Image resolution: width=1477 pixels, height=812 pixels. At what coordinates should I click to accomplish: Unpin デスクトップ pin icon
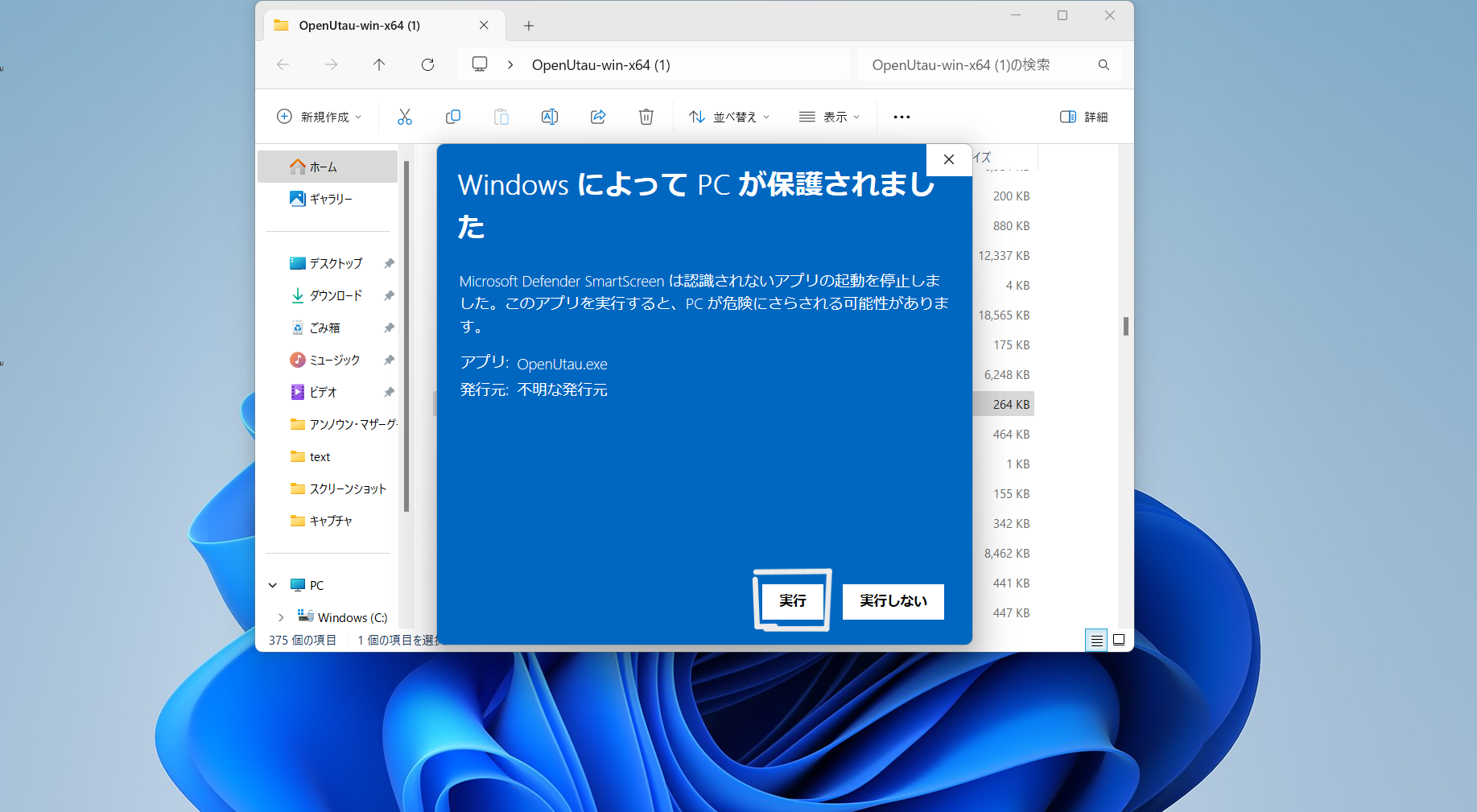tap(389, 263)
